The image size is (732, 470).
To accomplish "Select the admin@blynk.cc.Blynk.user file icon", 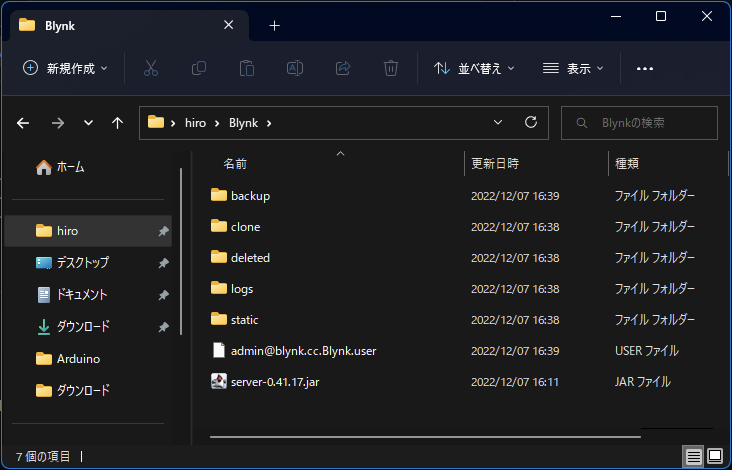I will tap(218, 350).
